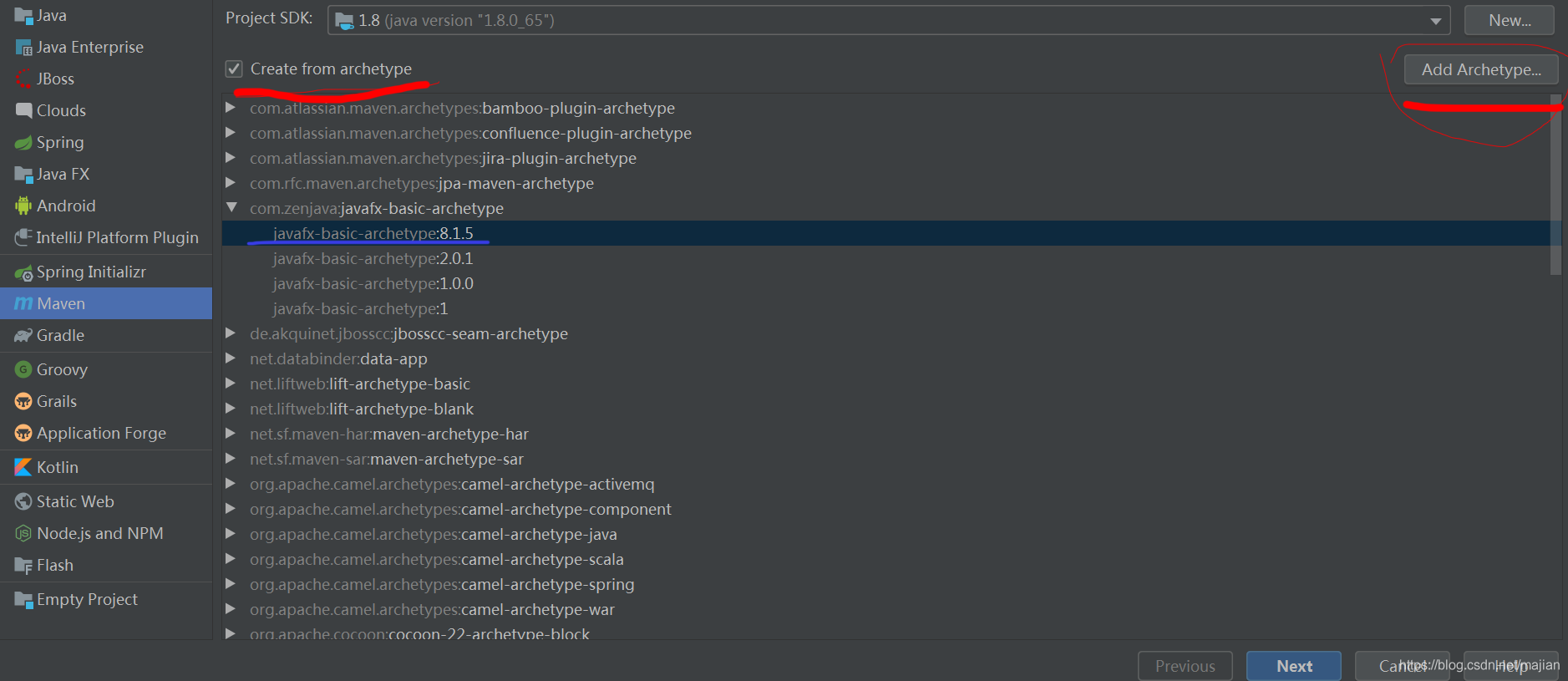Viewport: 1568px width, 681px height.
Task: Select javafx-basic-archetype:1.0.0 version
Action: 885,283
